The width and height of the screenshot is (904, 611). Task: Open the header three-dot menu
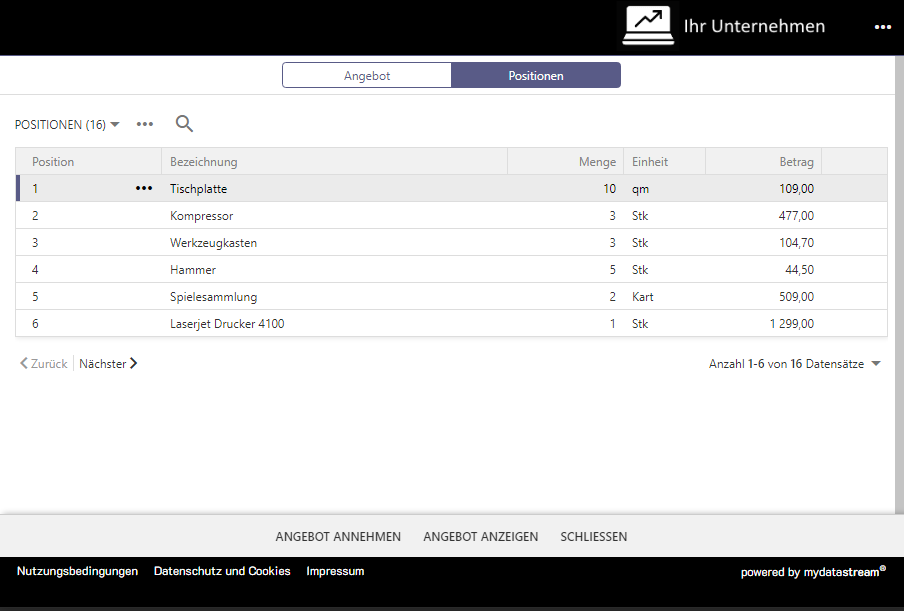[883, 27]
